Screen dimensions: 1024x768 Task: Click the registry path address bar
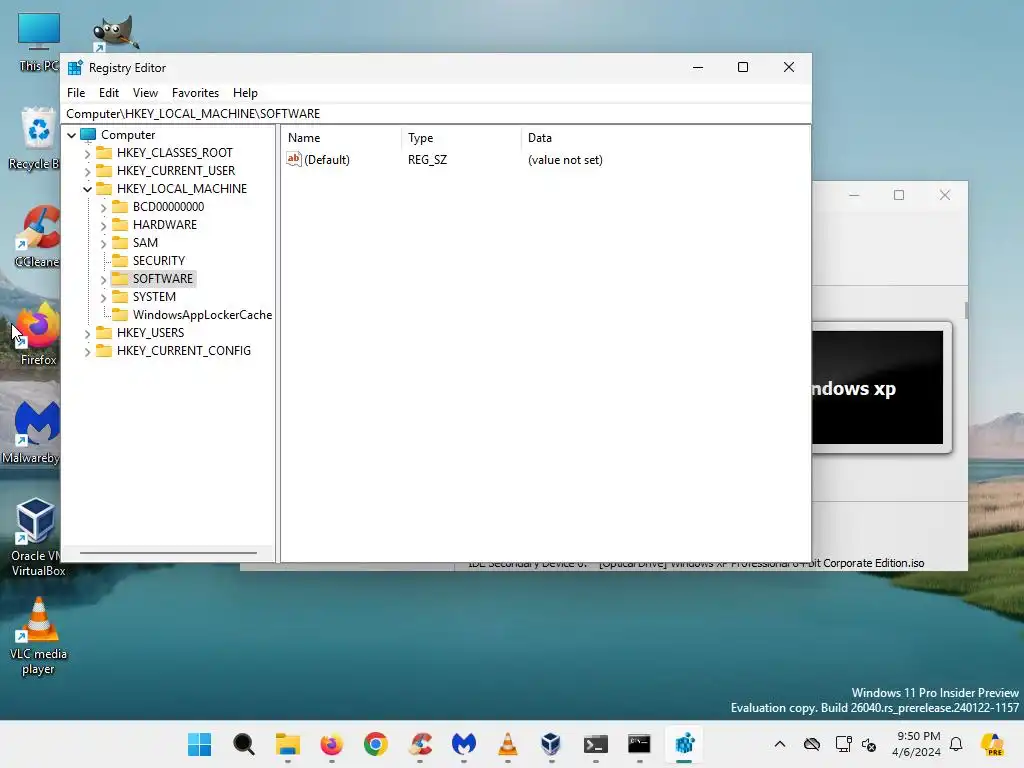436,114
